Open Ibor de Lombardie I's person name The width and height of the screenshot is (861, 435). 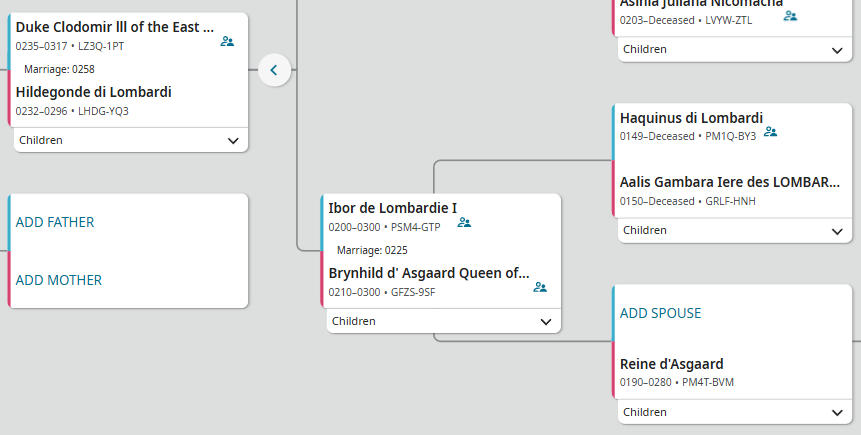pos(392,208)
